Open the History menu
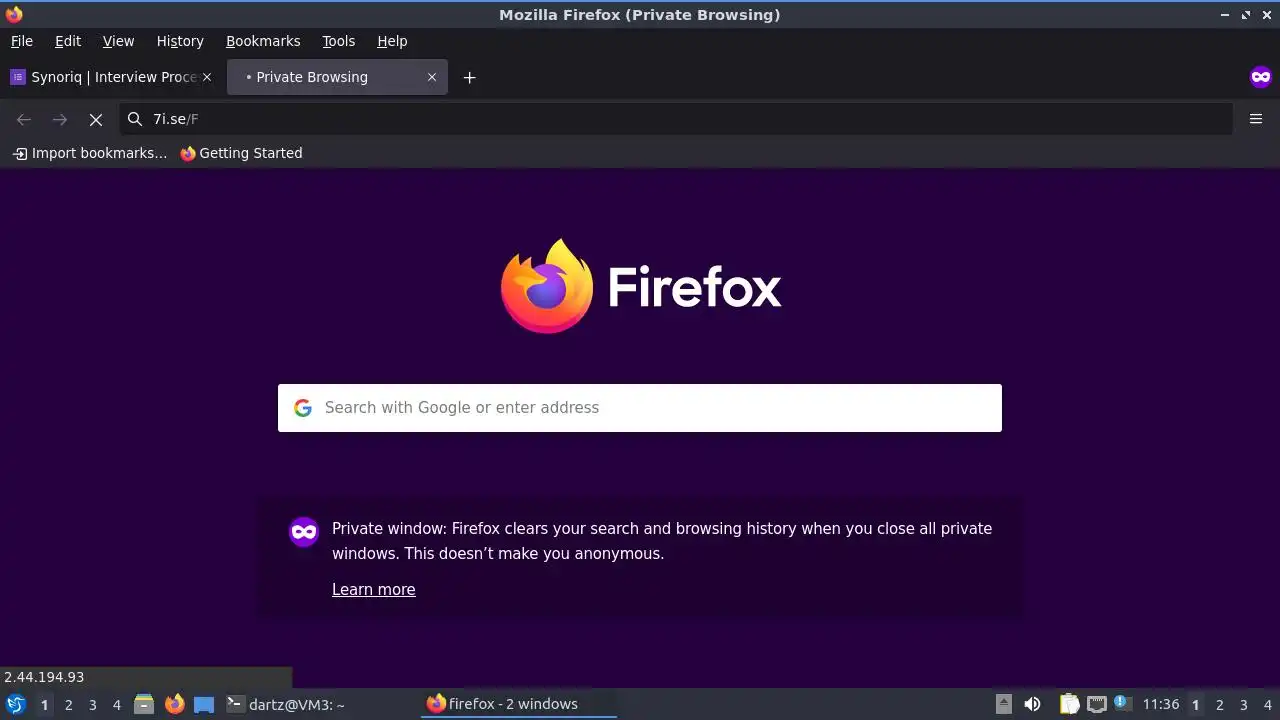The image size is (1280, 720). coord(180,41)
